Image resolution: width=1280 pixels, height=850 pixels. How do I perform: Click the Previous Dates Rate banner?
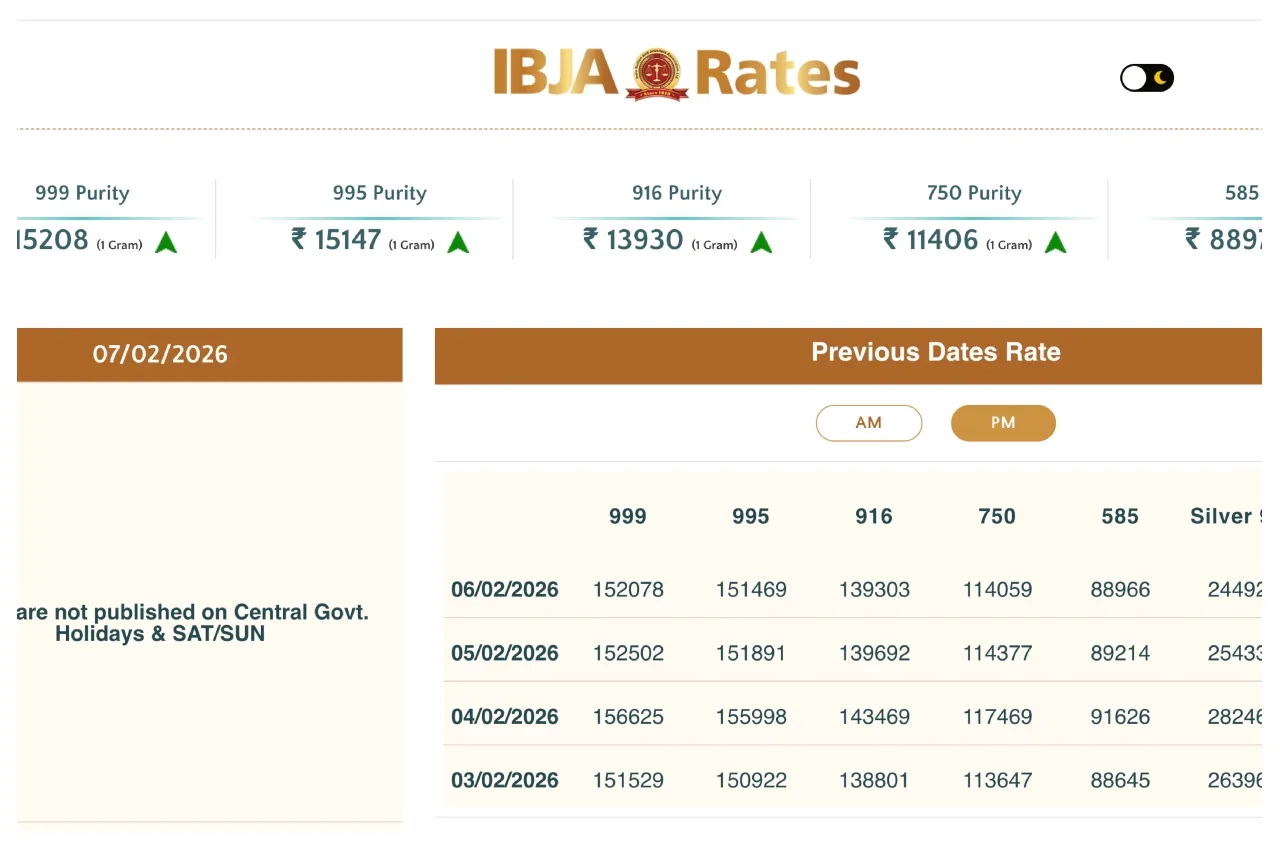coord(935,352)
